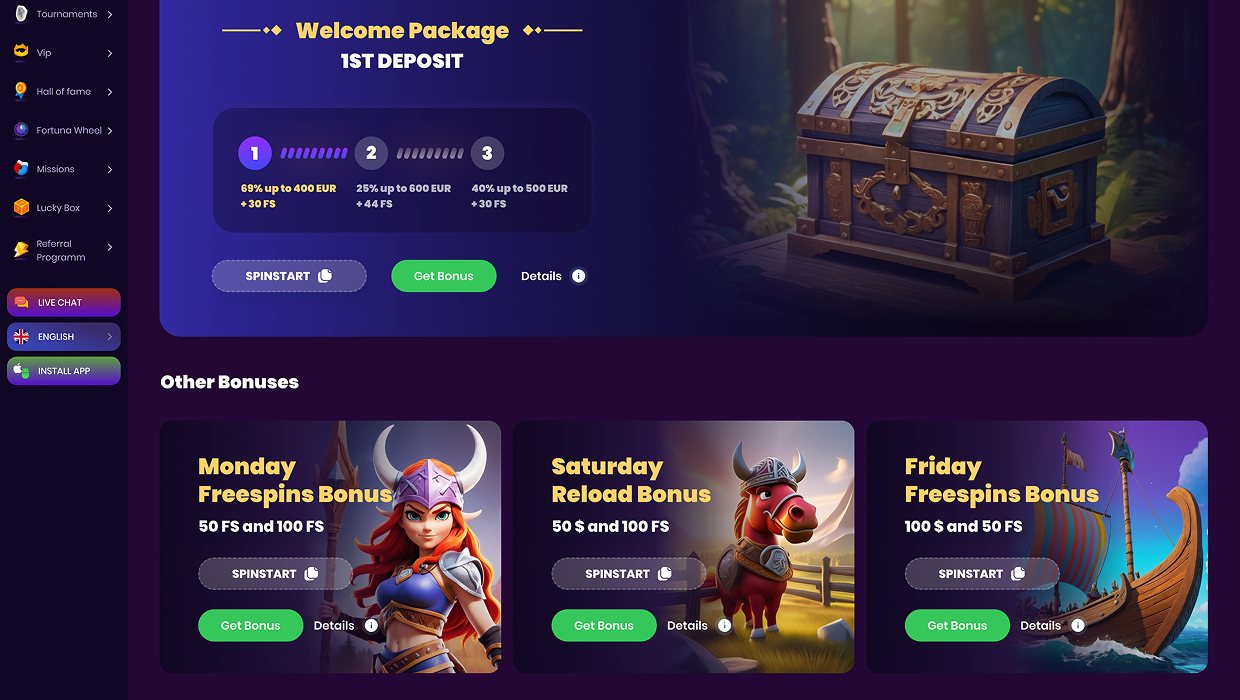Viewport: 1240px width, 700px height.
Task: Click info icon on Friday Freespins Bonus
Action: (x=1078, y=626)
